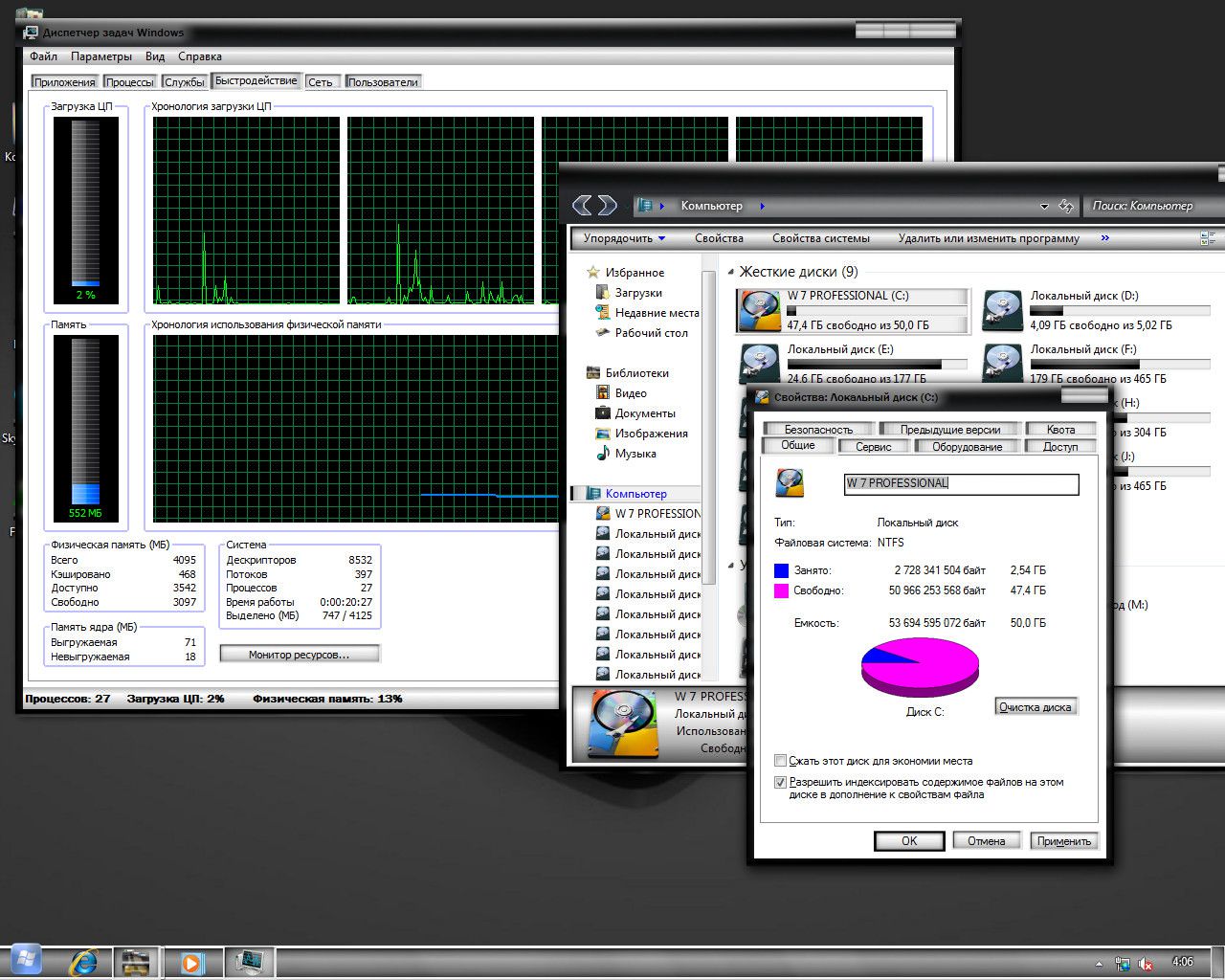Select Компьютер in the navigation tree
This screenshot has width=1225, height=980.
tap(635, 494)
